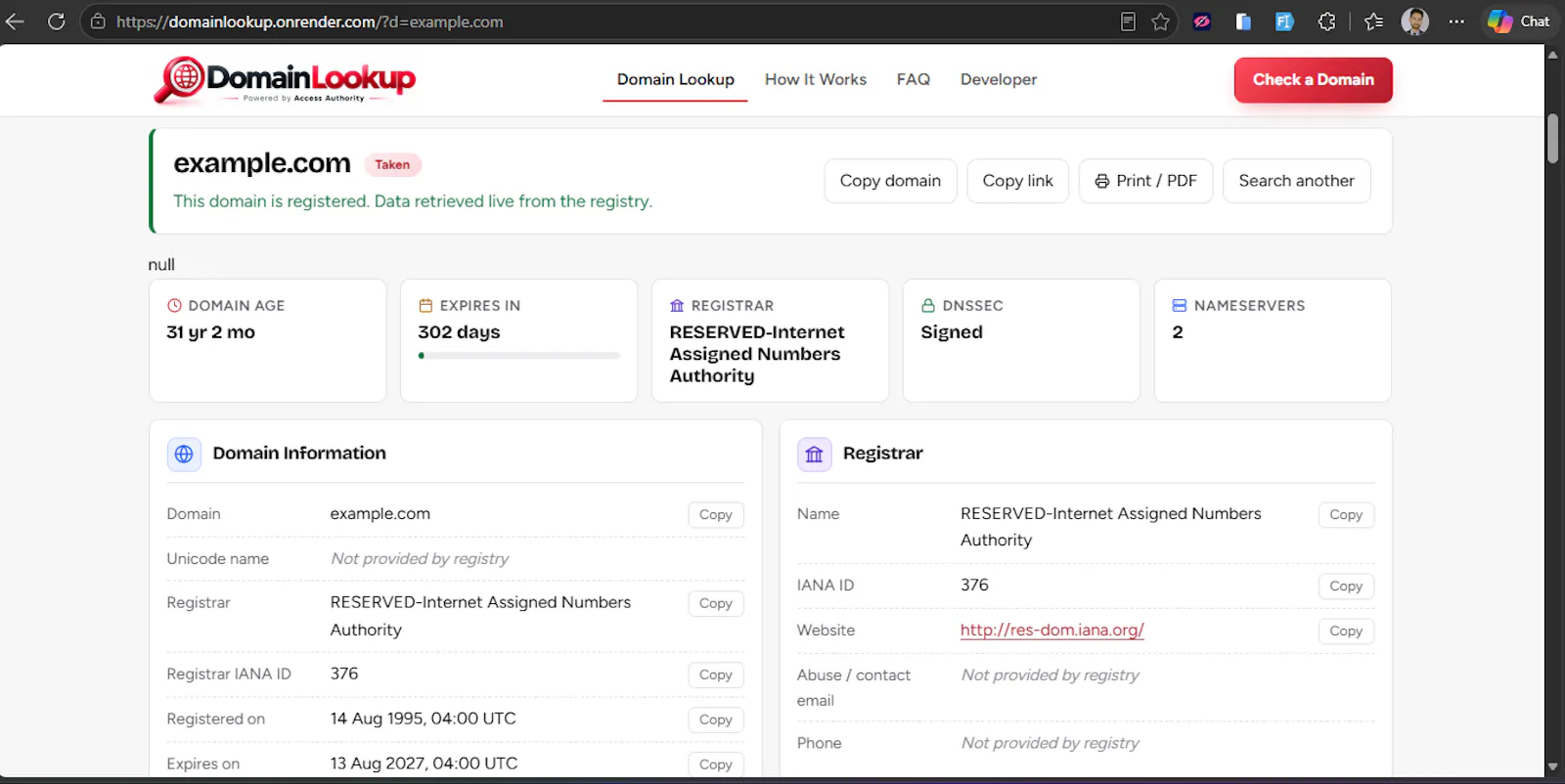This screenshot has height=784, width=1565.
Task: Click Copy domain button
Action: (890, 181)
